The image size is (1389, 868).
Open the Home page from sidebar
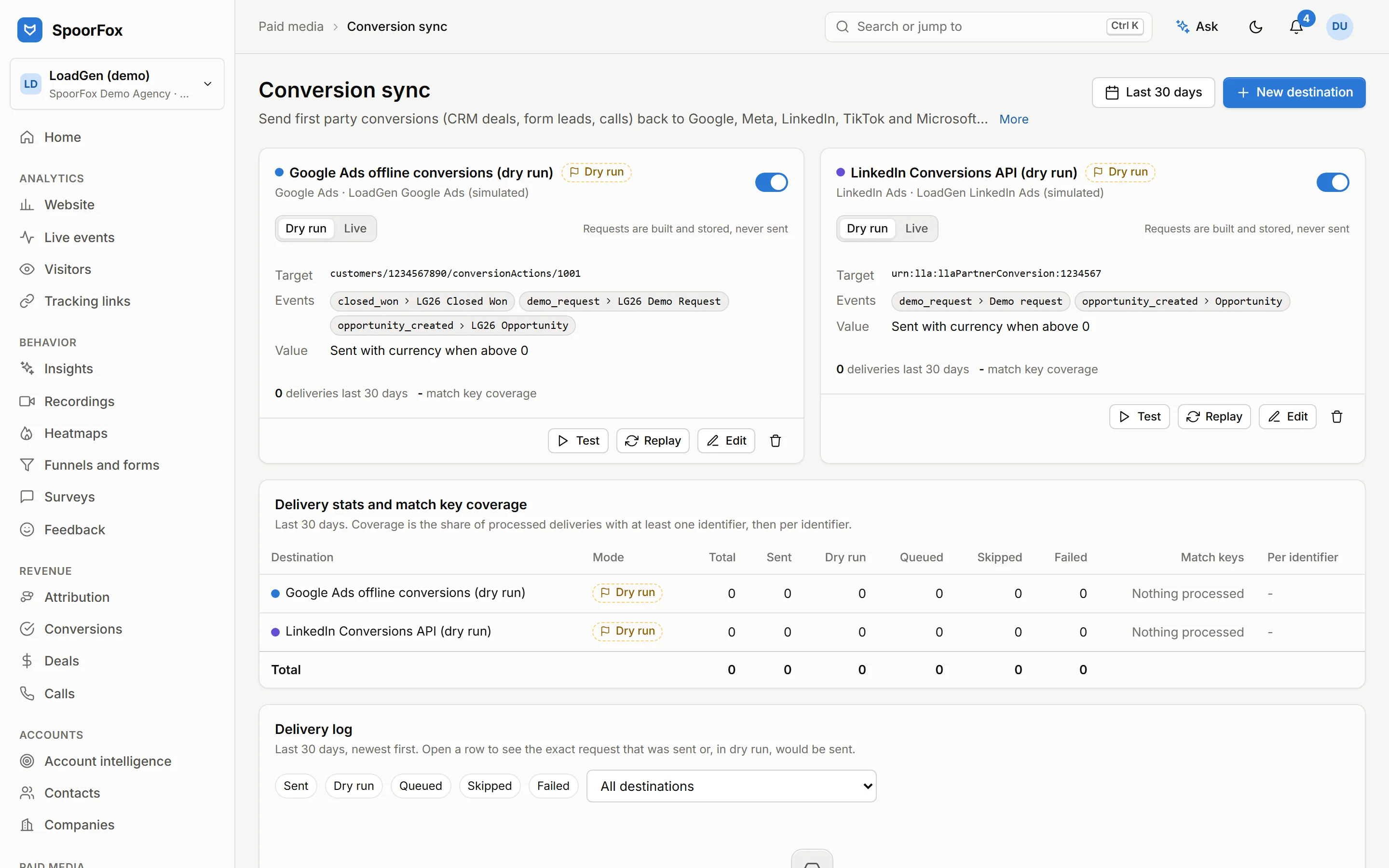tap(117, 137)
